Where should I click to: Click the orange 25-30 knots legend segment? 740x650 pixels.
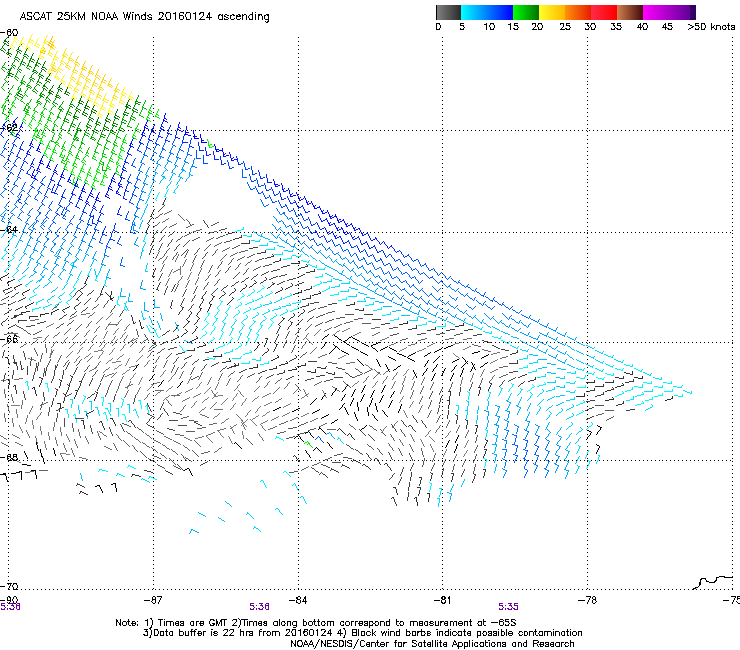[578, 12]
